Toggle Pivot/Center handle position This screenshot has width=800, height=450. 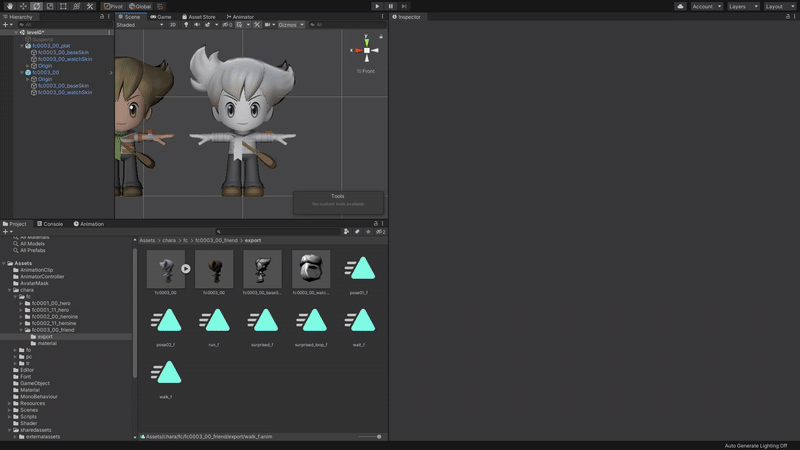point(113,6)
